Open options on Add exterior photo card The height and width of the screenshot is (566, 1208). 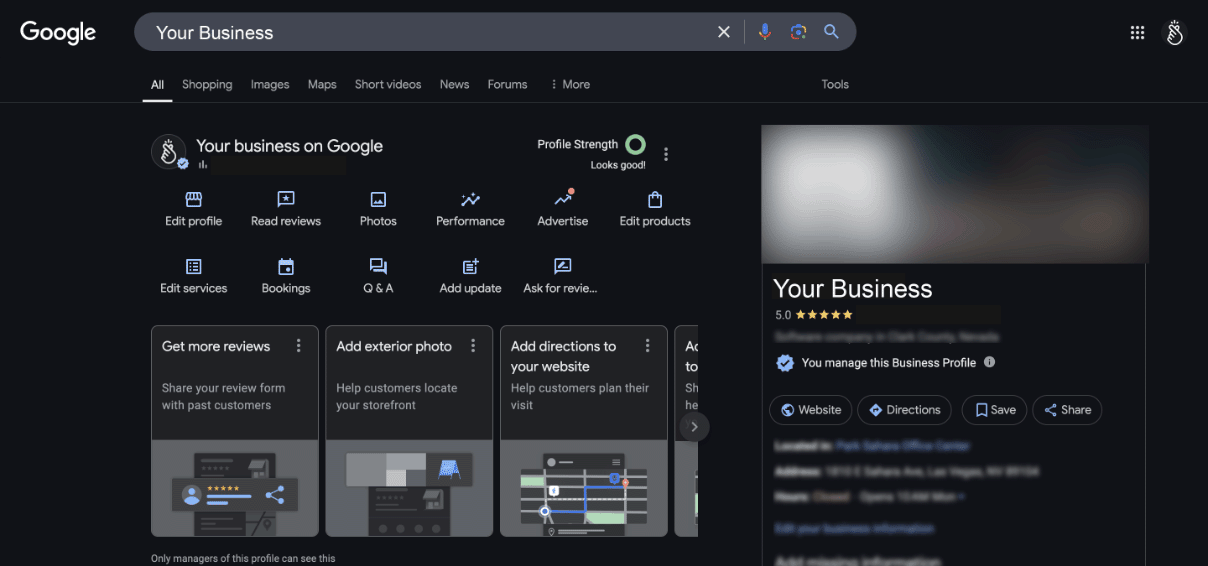(x=473, y=346)
